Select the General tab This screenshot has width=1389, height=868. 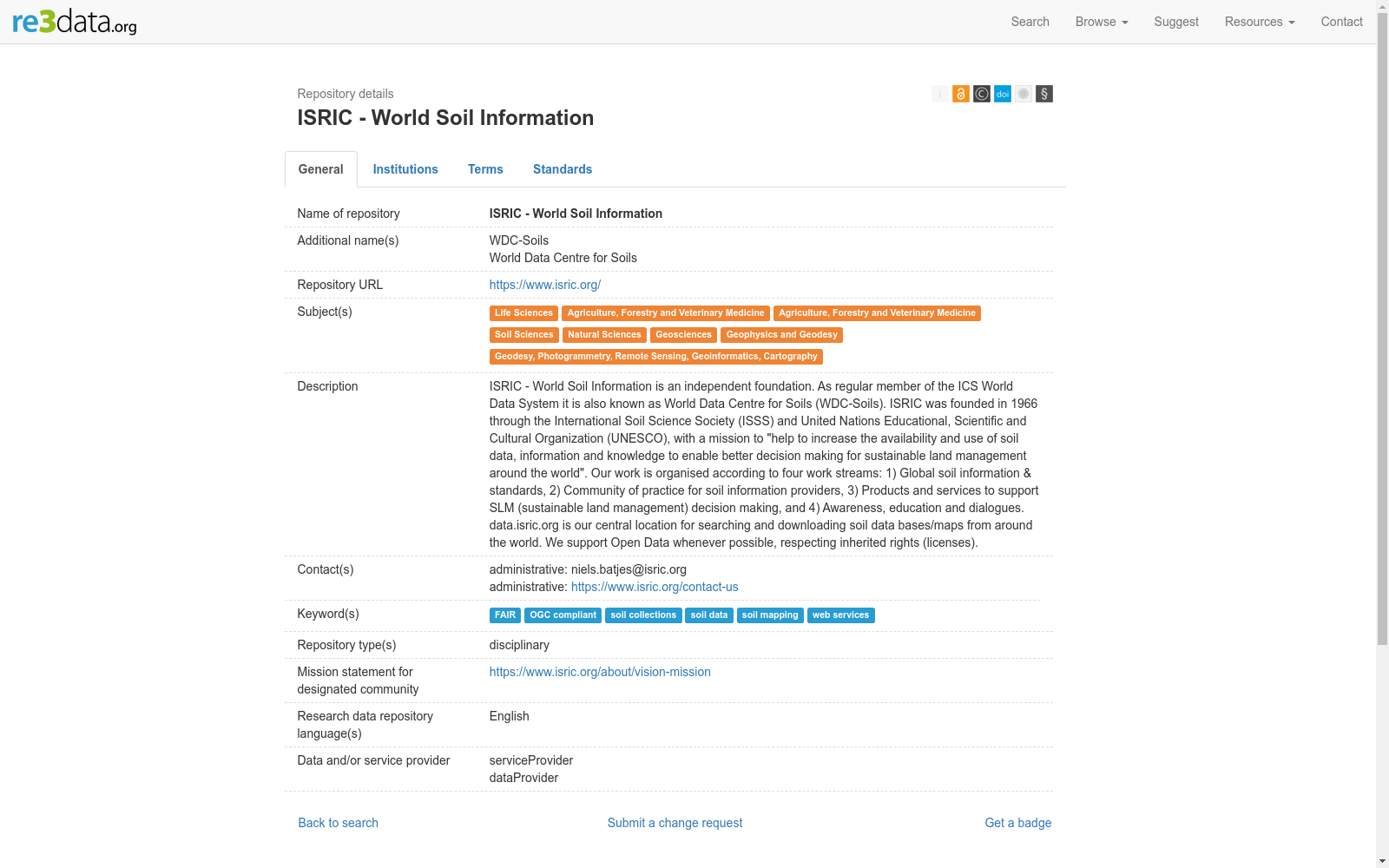coord(321,169)
